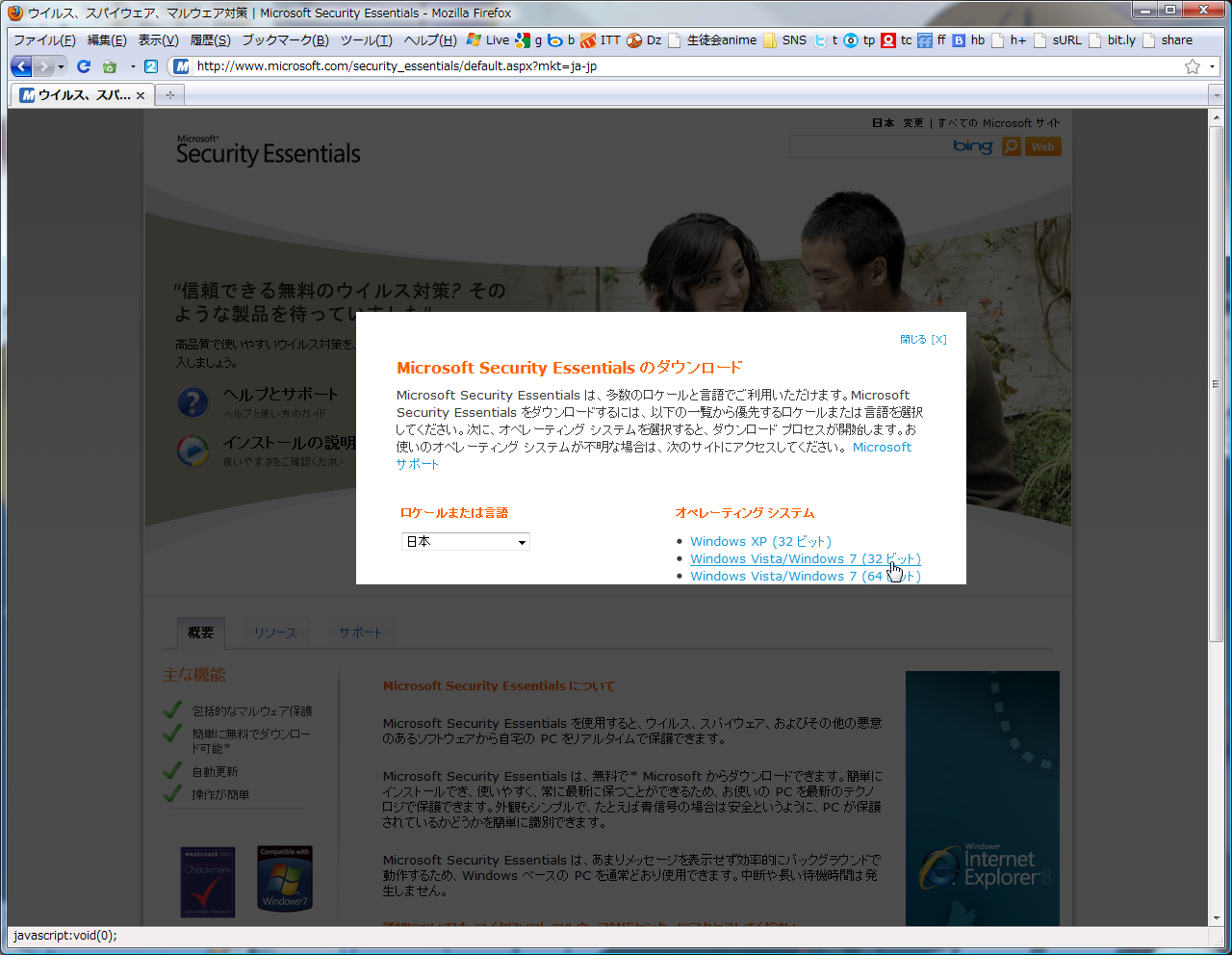Open the 生徒会anime bookmark
Image resolution: width=1232 pixels, height=955 pixels.
tap(712, 40)
